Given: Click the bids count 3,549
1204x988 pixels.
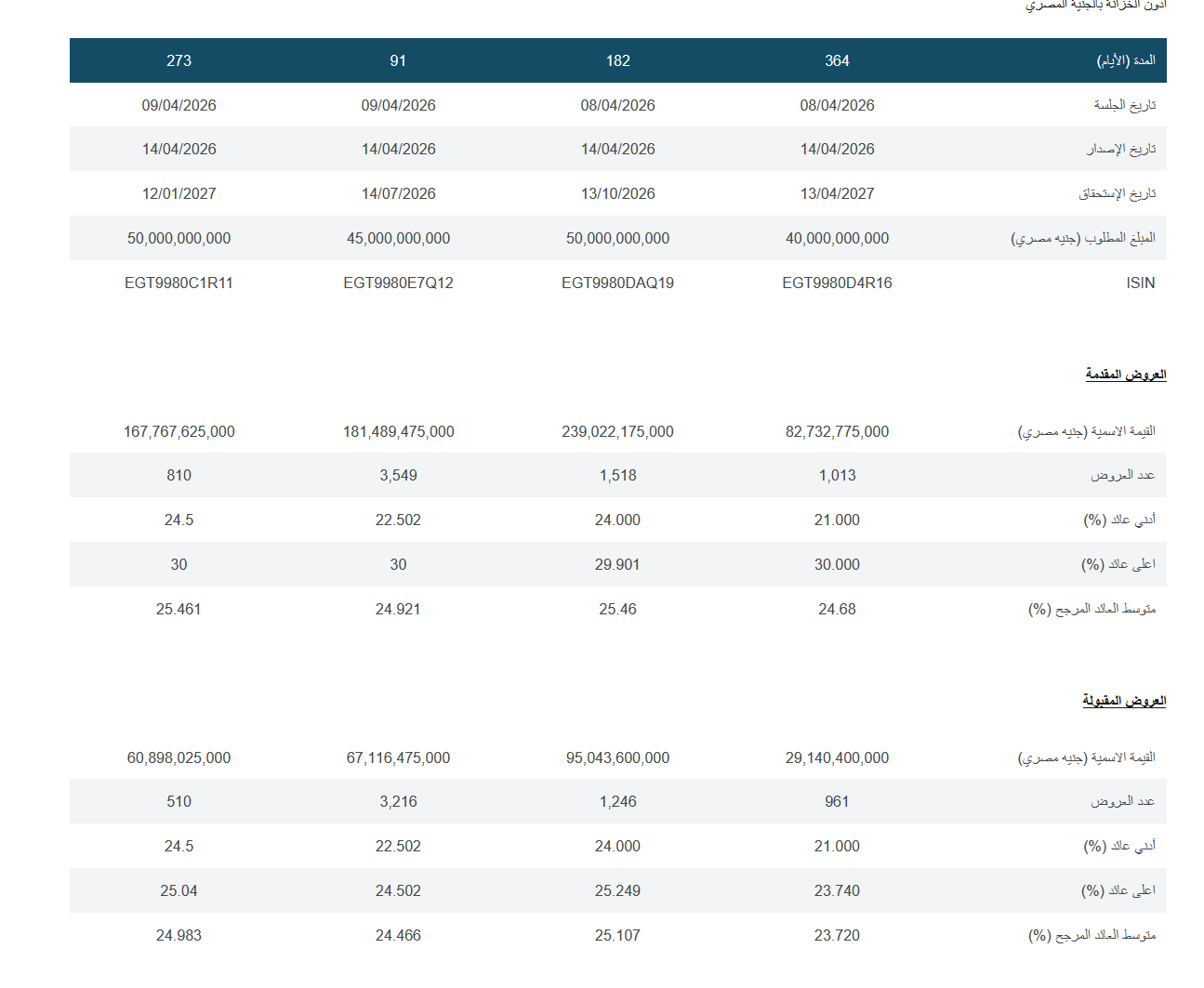Looking at the screenshot, I should click(x=398, y=475).
